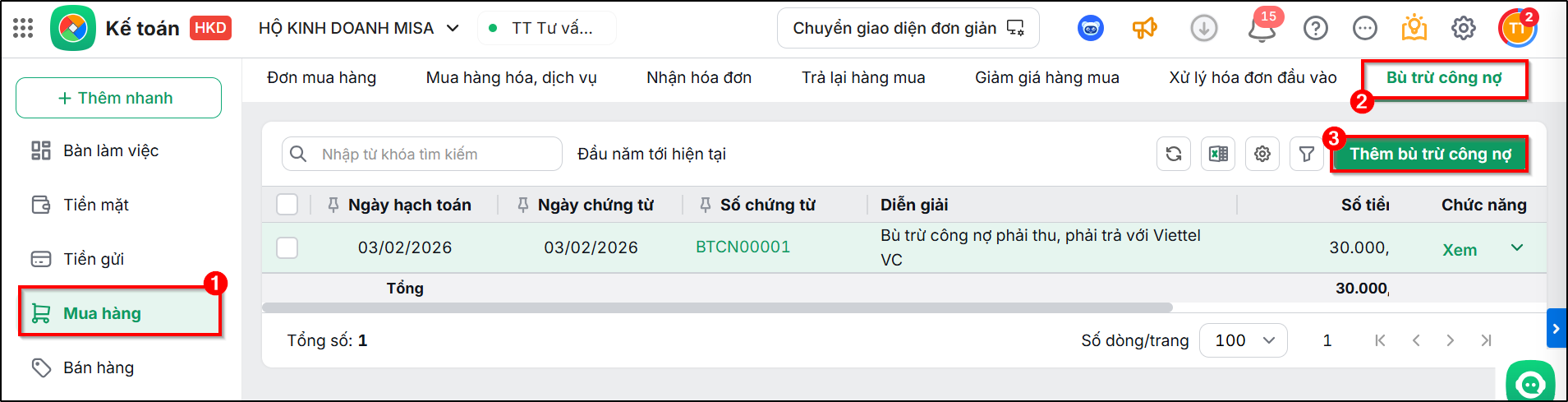Focus the Nhập từ khóa tìm kiếm field
Image resolution: width=1568 pixels, height=402 pixels.
pyautogui.click(x=422, y=154)
